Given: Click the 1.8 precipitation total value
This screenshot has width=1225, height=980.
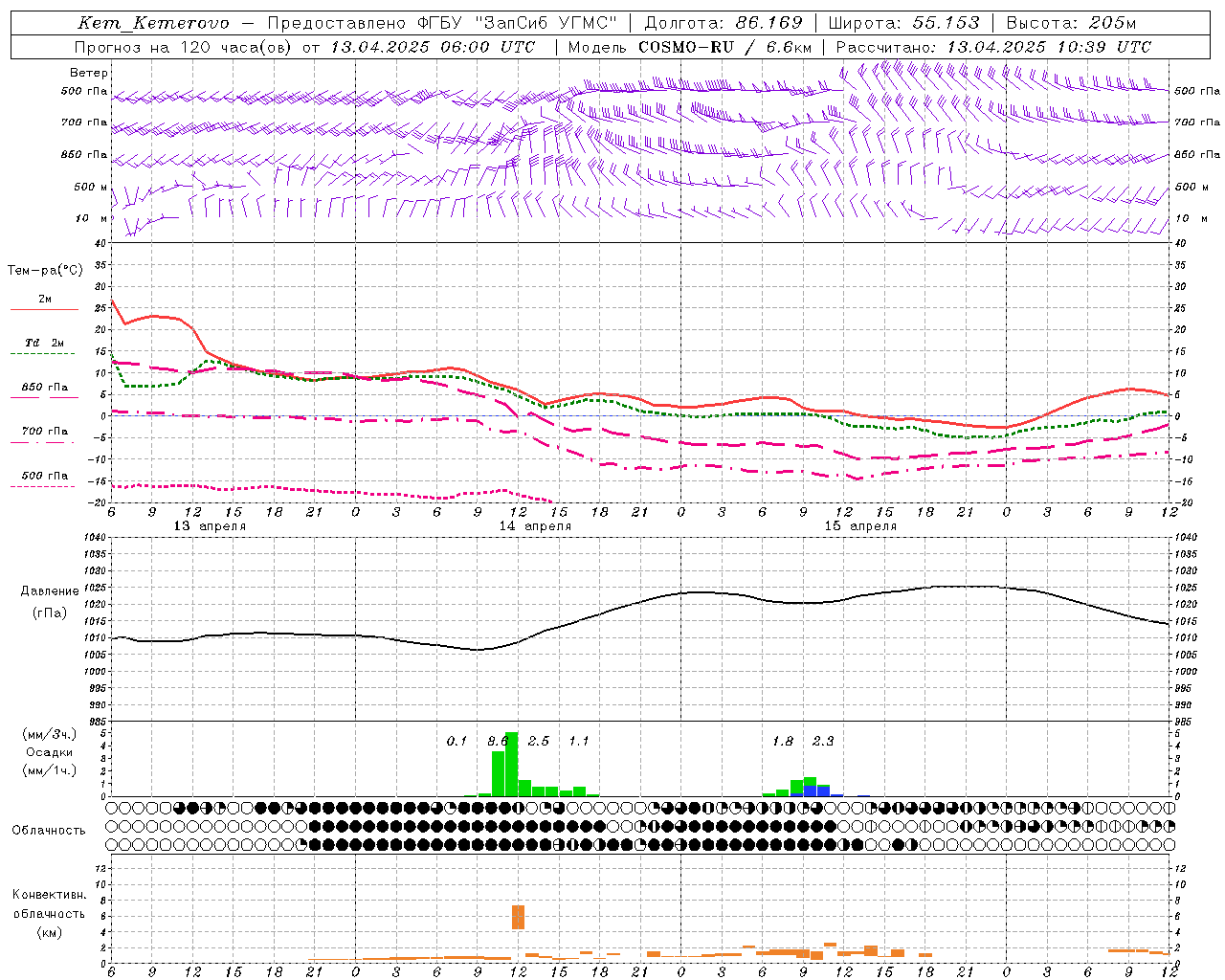Looking at the screenshot, I should [x=783, y=741].
